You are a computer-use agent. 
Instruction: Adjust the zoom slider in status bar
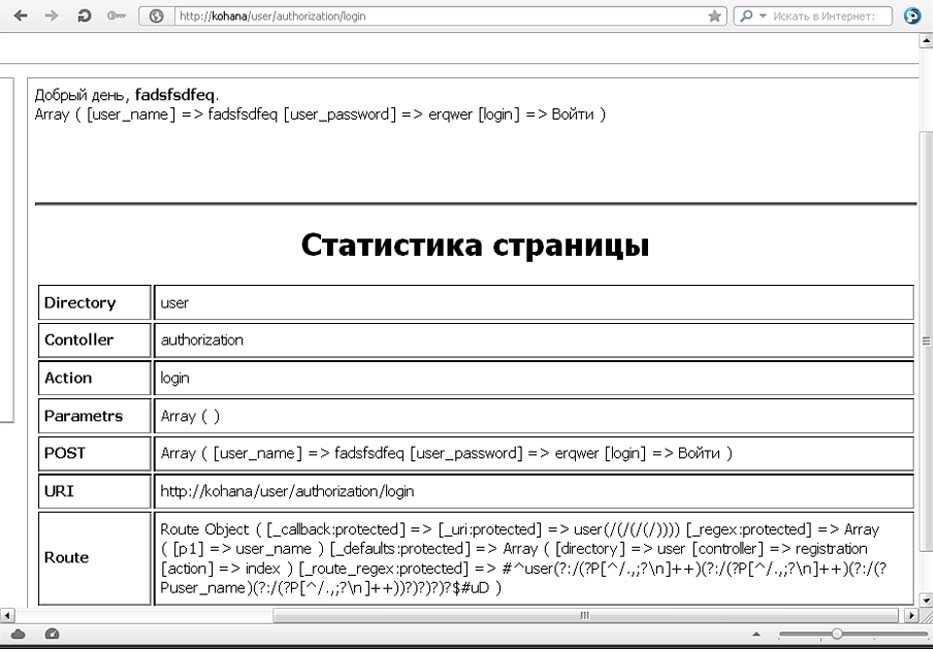[837, 634]
